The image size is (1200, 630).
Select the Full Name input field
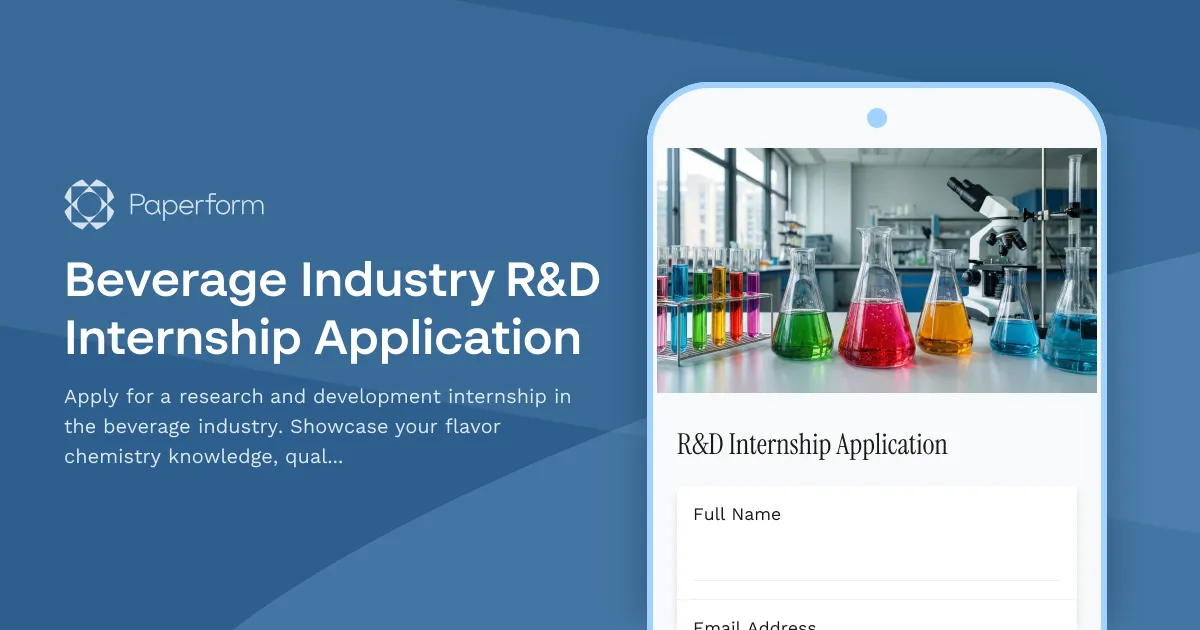[876, 550]
